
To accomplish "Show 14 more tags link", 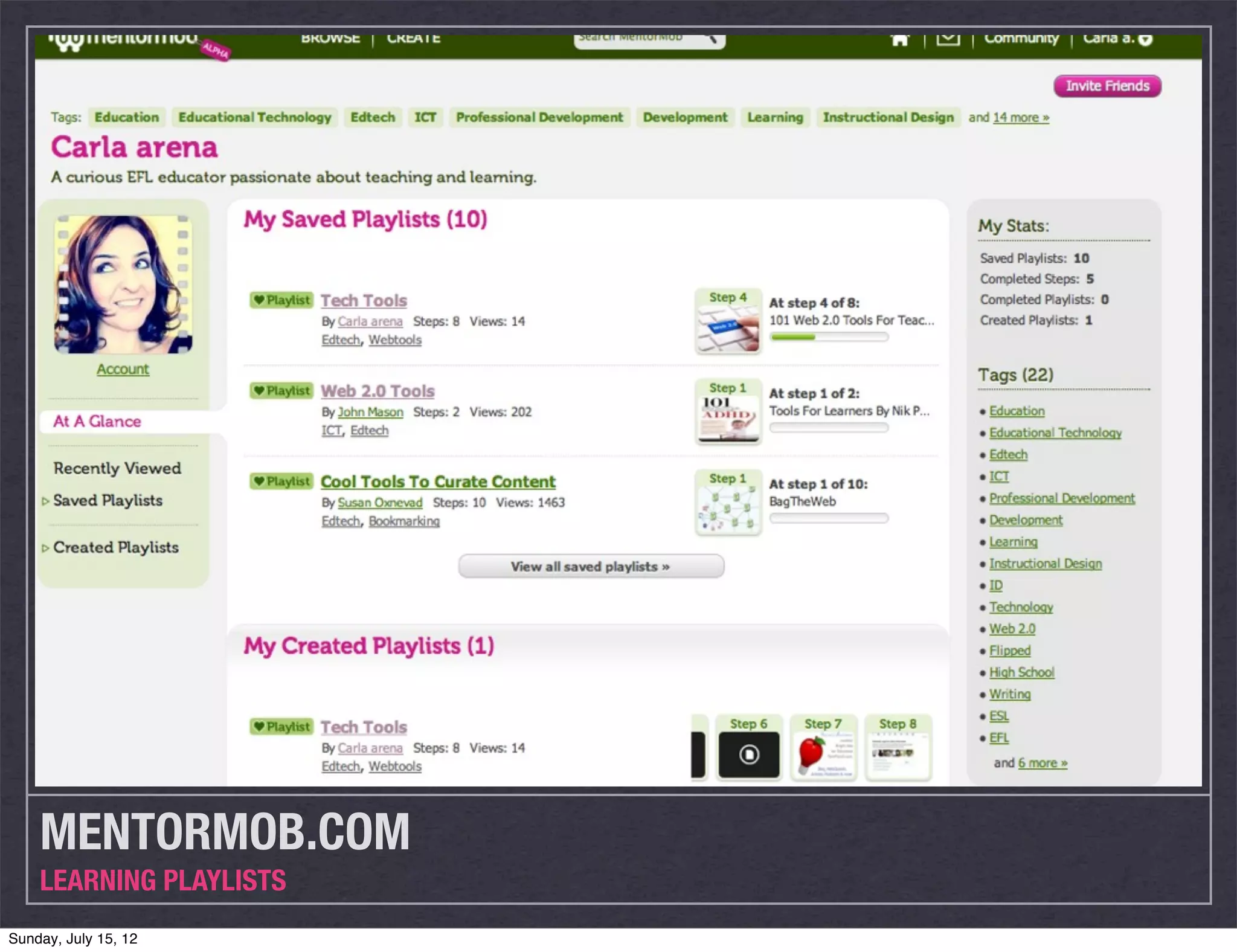I will pyautogui.click(x=1021, y=117).
